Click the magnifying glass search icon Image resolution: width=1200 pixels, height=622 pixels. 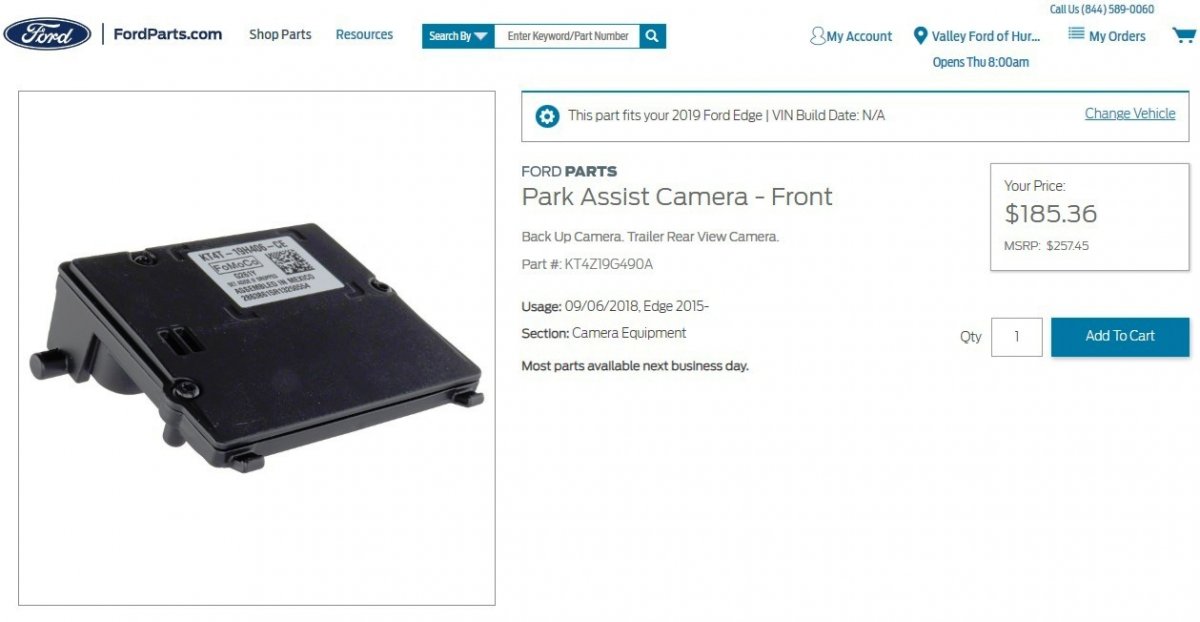652,36
